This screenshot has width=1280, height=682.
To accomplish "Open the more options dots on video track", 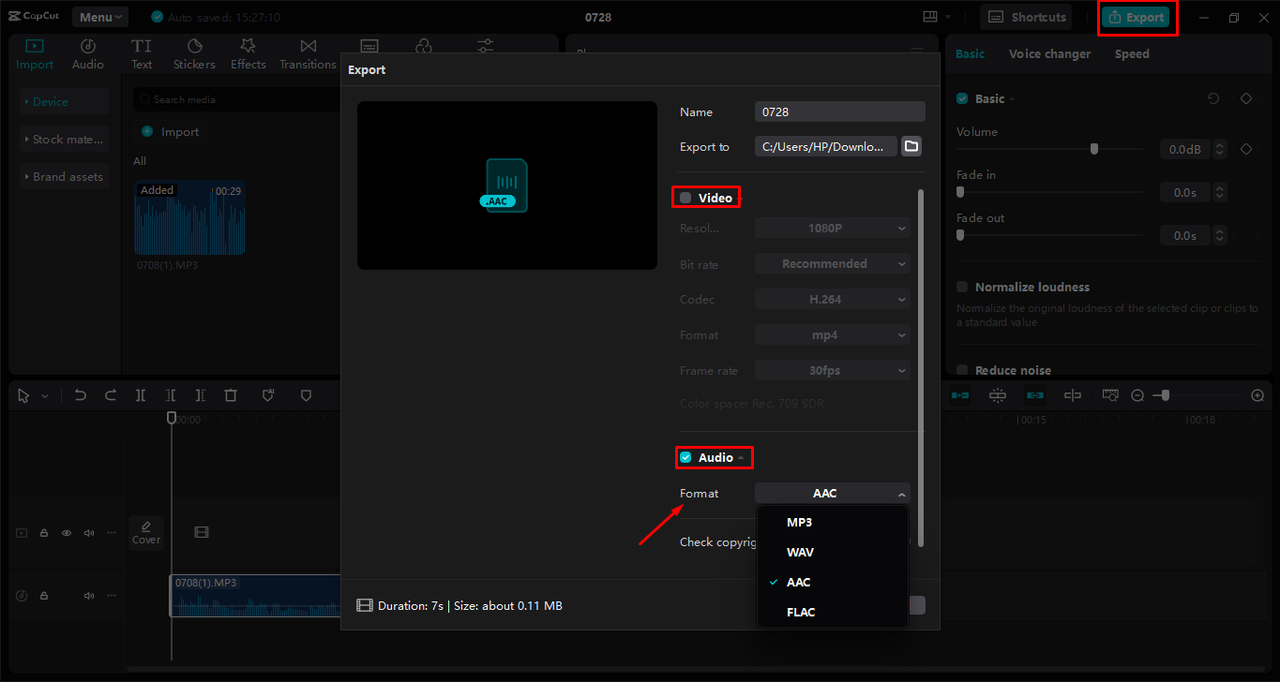I will pos(111,533).
